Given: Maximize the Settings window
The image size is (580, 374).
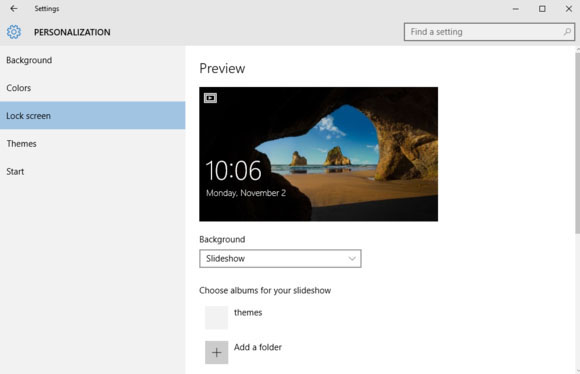Looking at the screenshot, I should pyautogui.click(x=542, y=9).
